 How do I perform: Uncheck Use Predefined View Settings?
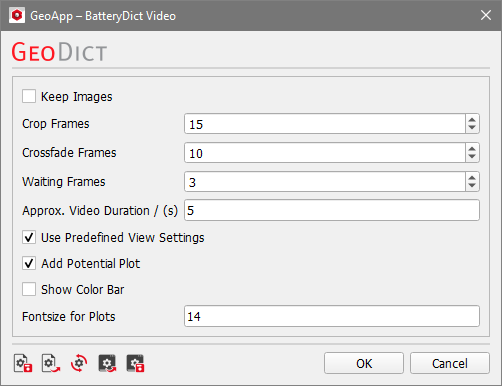point(29,237)
